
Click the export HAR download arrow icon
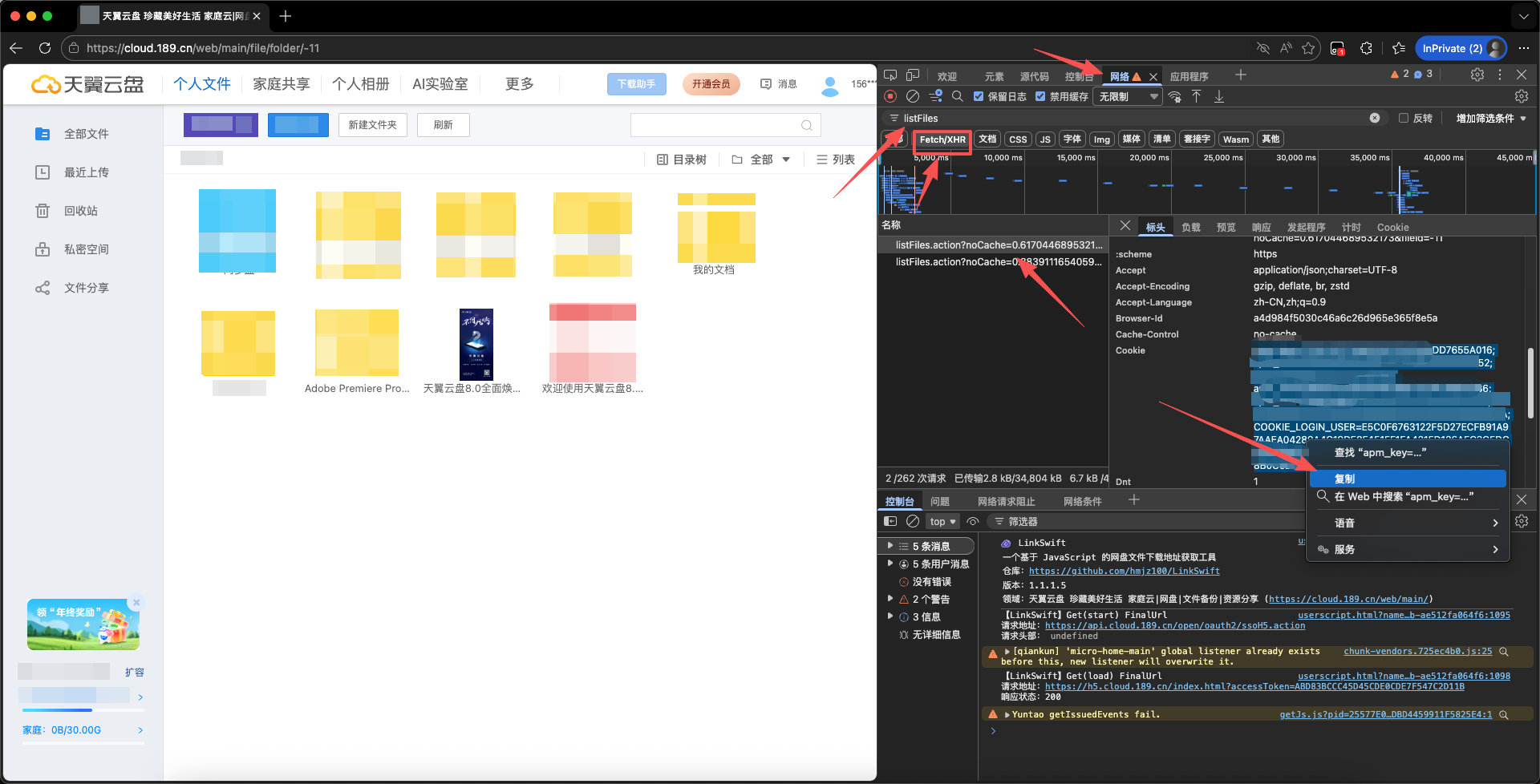1218,96
